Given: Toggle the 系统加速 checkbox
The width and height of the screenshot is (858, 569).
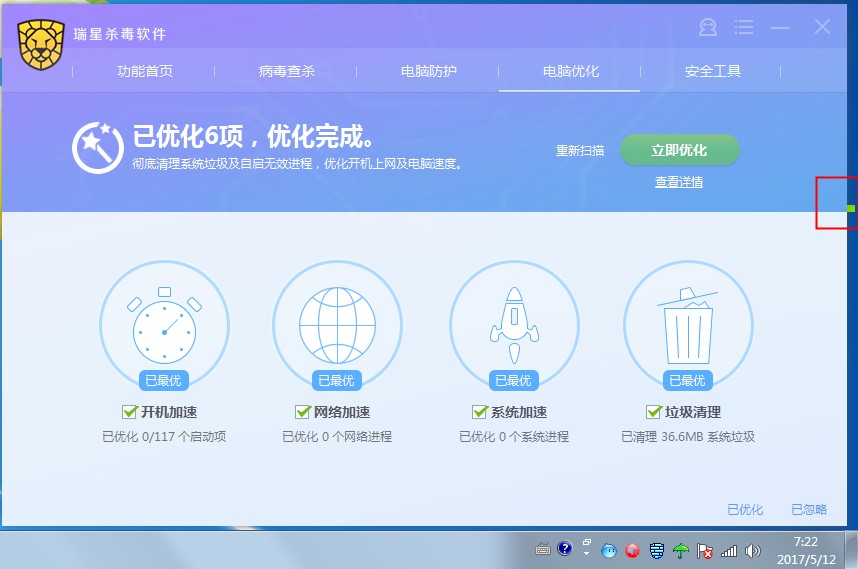Looking at the screenshot, I should (x=480, y=412).
